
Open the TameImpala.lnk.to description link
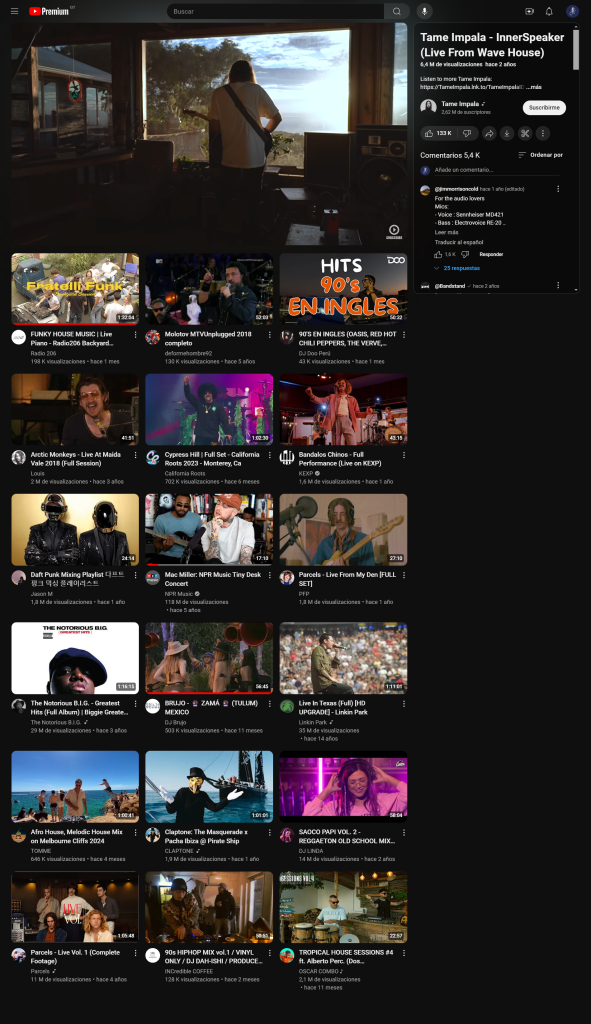coord(472,87)
